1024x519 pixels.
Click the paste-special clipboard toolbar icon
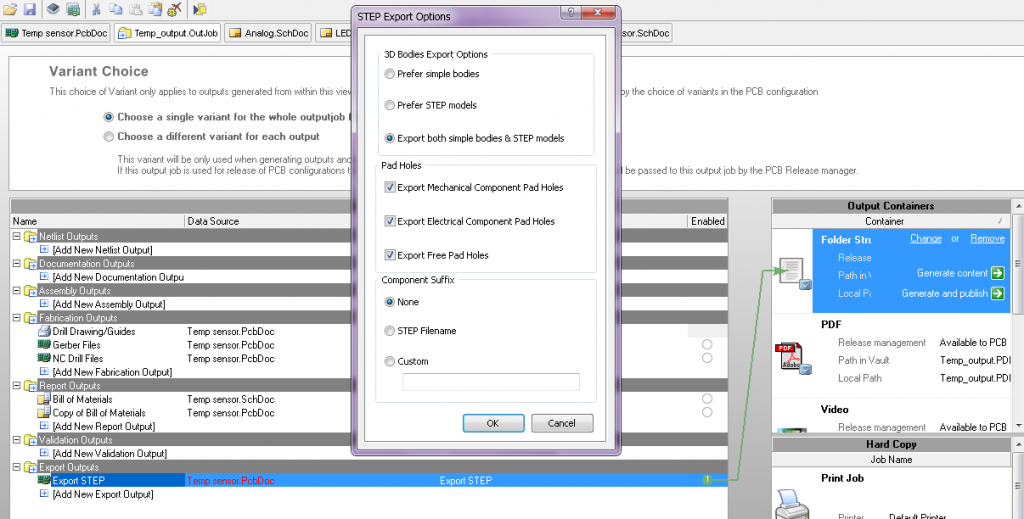pos(155,9)
